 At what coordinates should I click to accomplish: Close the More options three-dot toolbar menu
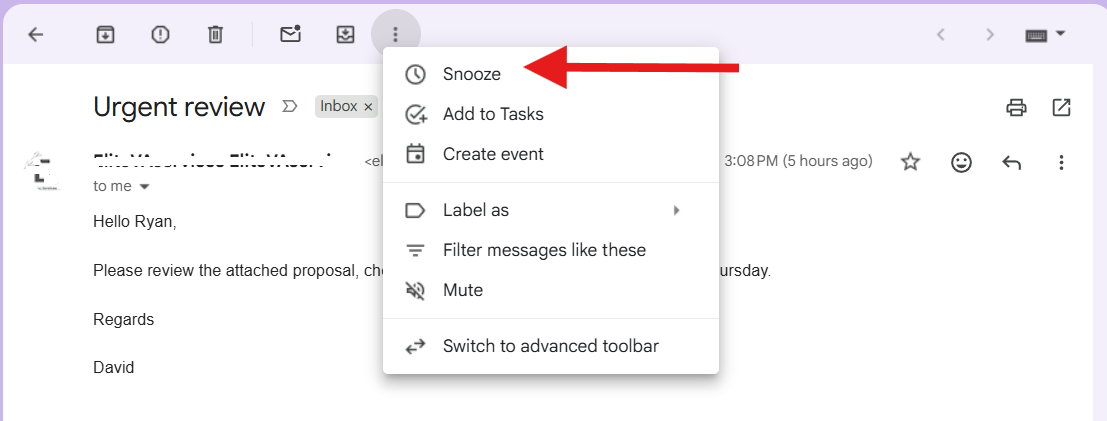coord(395,34)
